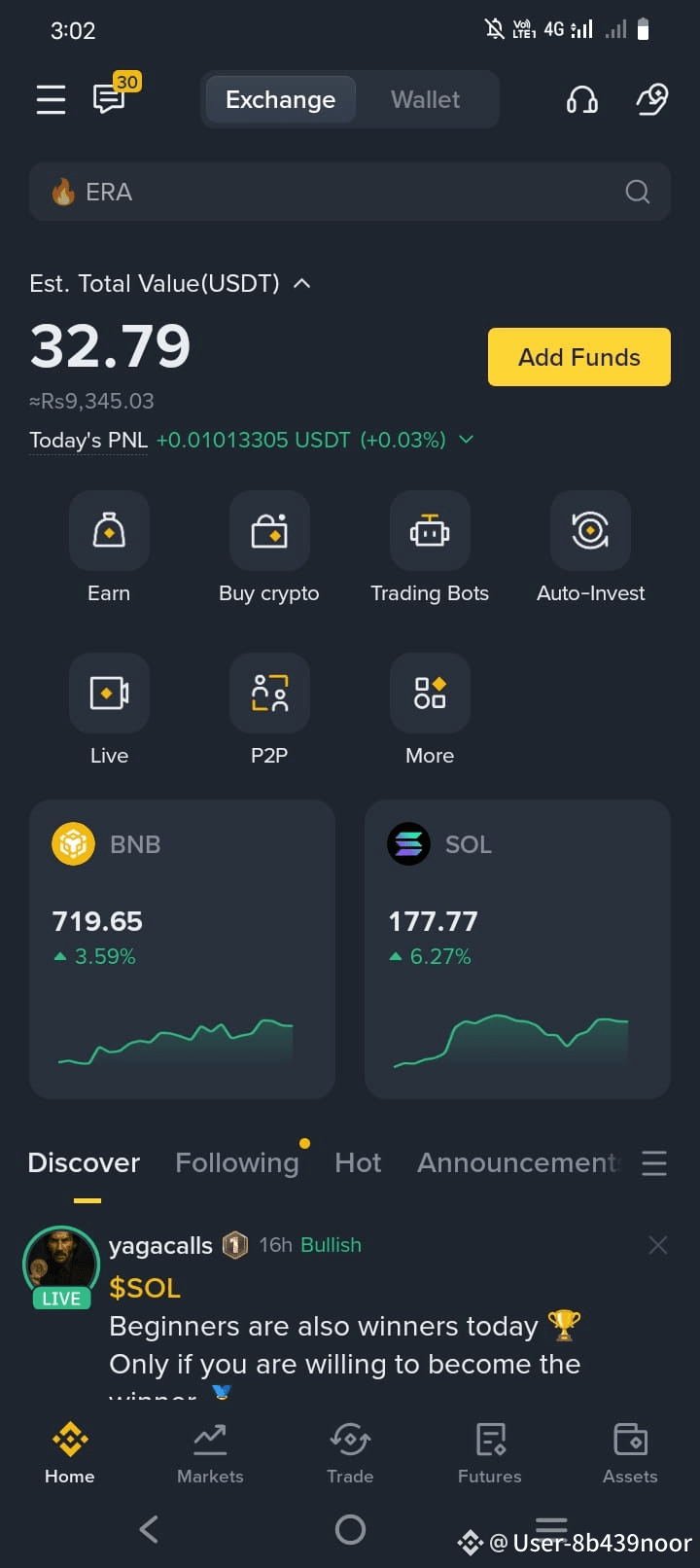Screen dimensions: 700x1568
Task: Launch the Trading Bots icon
Action: (430, 531)
